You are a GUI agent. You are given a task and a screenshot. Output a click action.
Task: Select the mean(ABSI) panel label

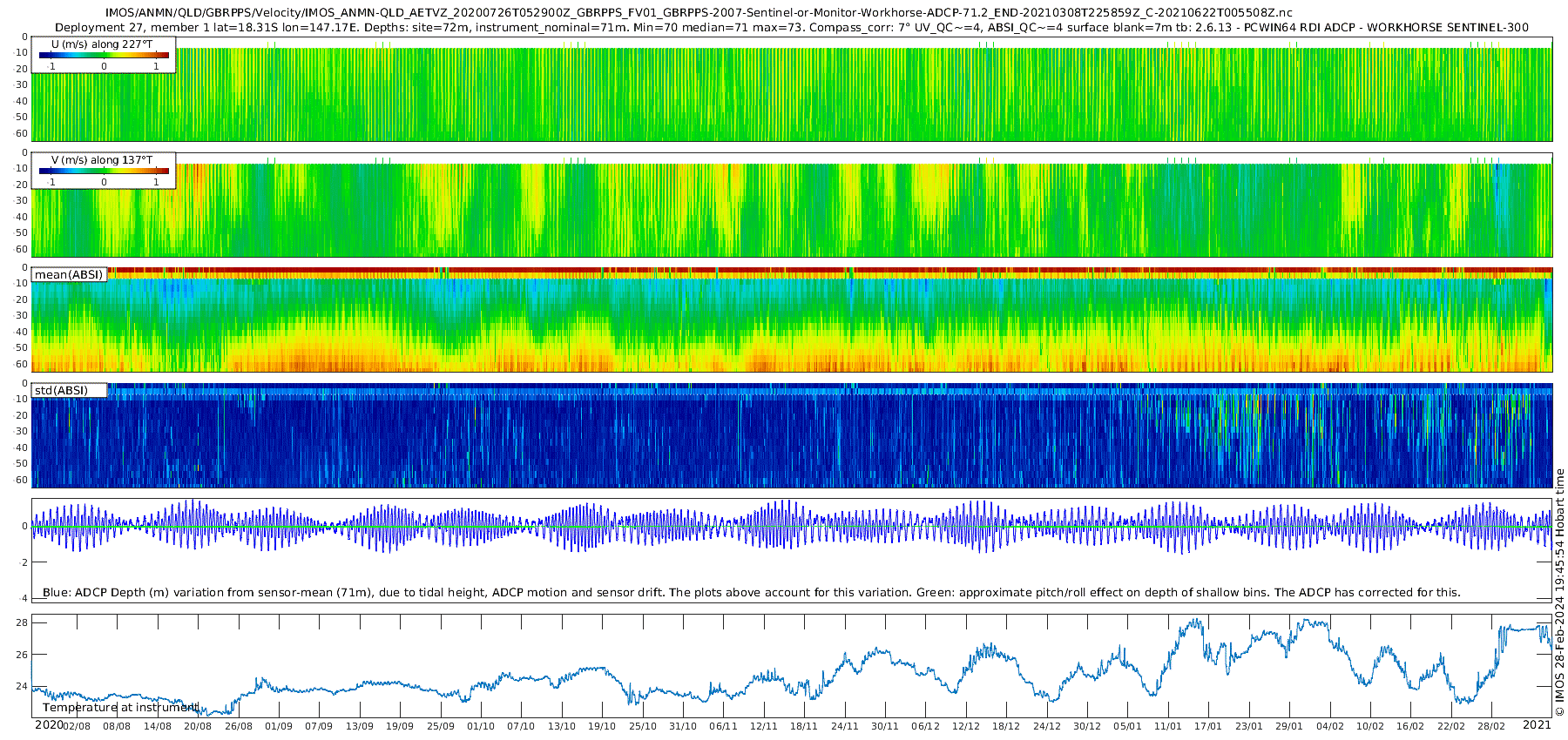click(x=69, y=274)
